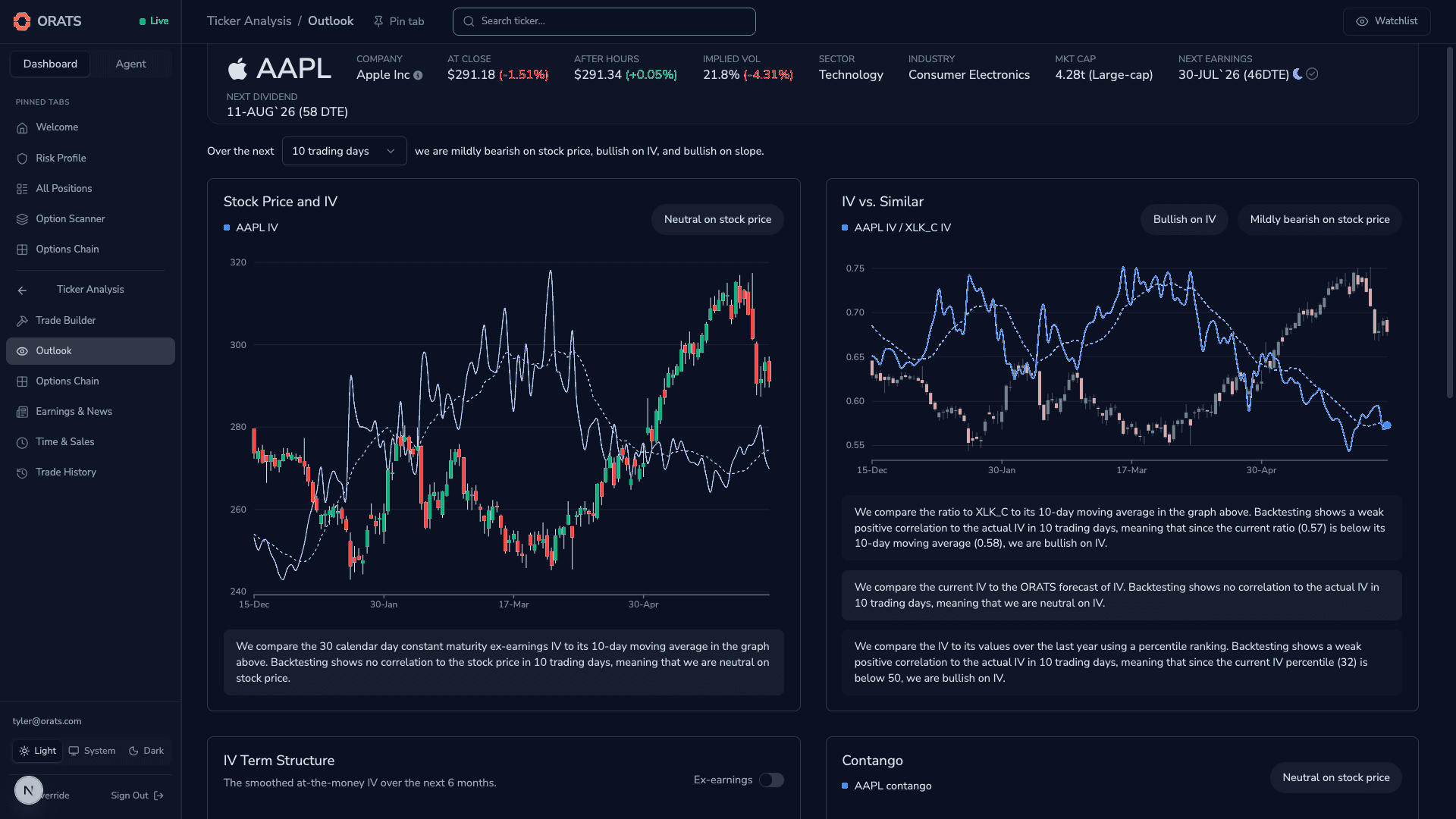Viewport: 1456px width, 819px height.
Task: Open the Welcome pinned tab
Action: pos(90,127)
